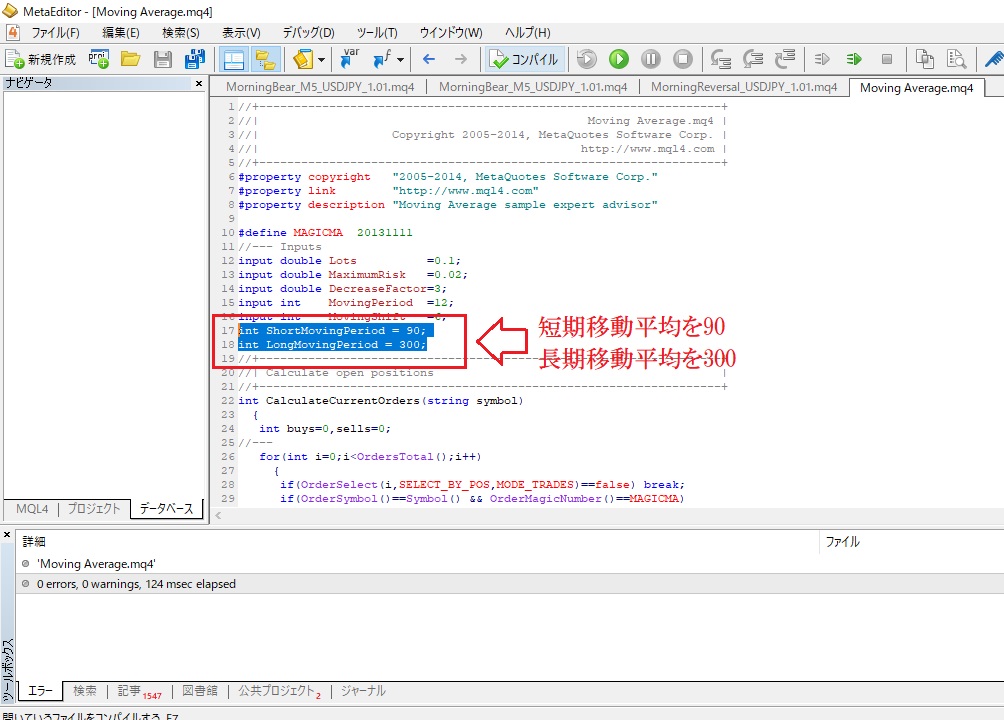The width and height of the screenshot is (1004, 720).
Task: Open the Tools (ツール) menu
Action: (x=377, y=33)
